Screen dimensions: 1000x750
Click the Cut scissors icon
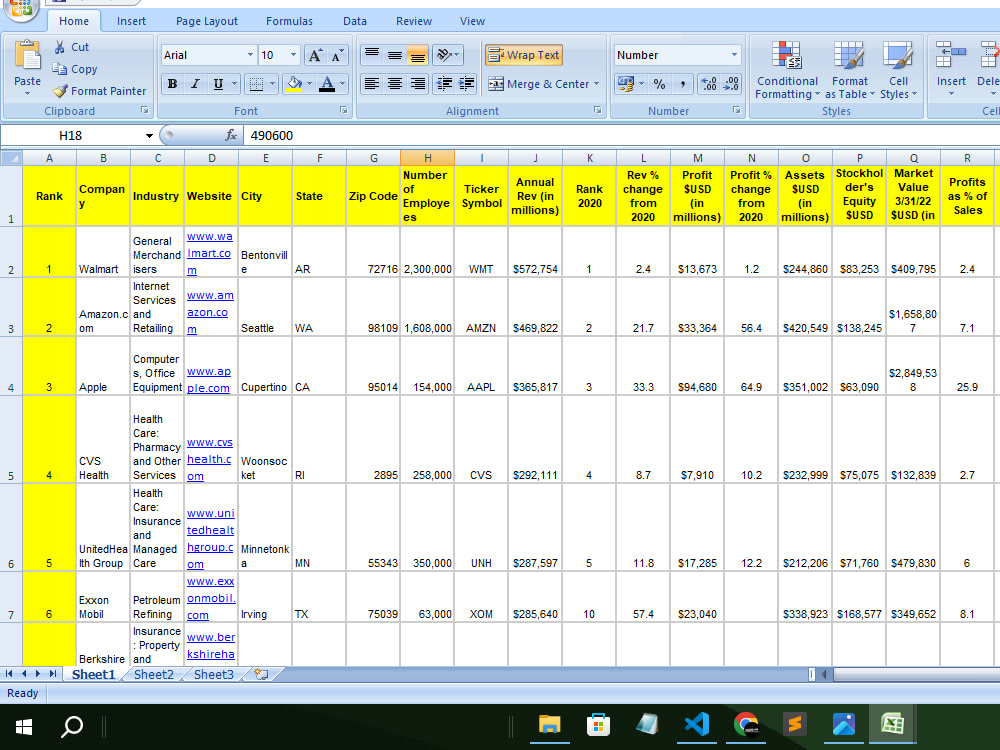(60, 47)
